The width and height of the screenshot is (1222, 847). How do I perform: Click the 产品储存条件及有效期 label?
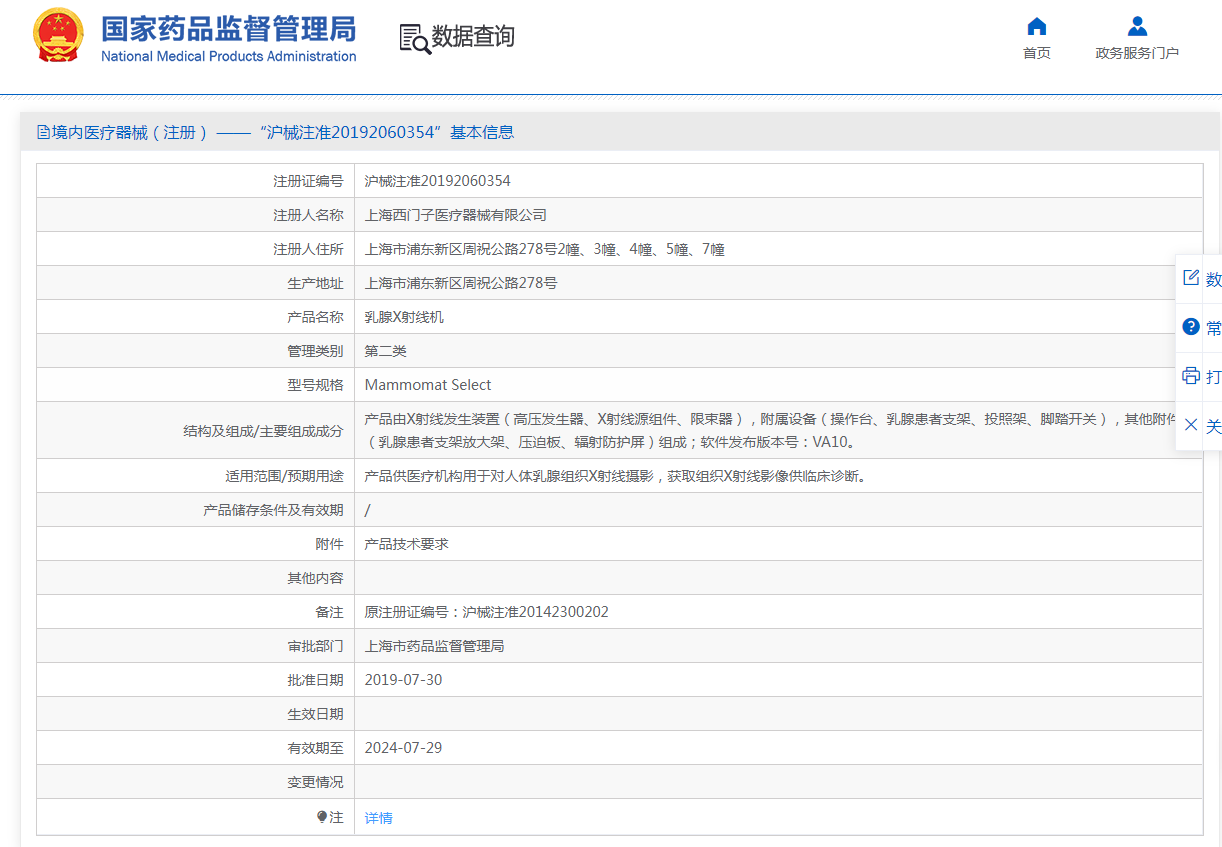tap(273, 510)
